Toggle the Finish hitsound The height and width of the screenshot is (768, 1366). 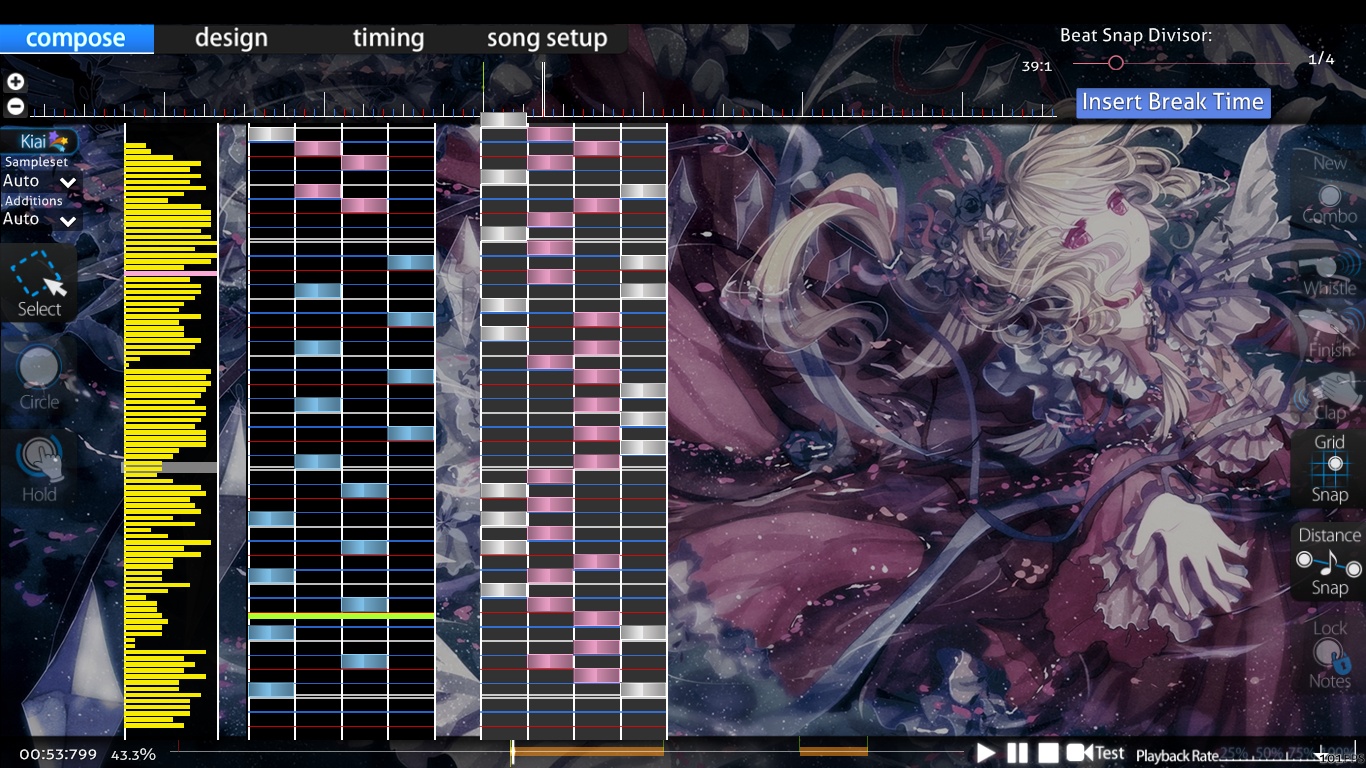click(1329, 335)
